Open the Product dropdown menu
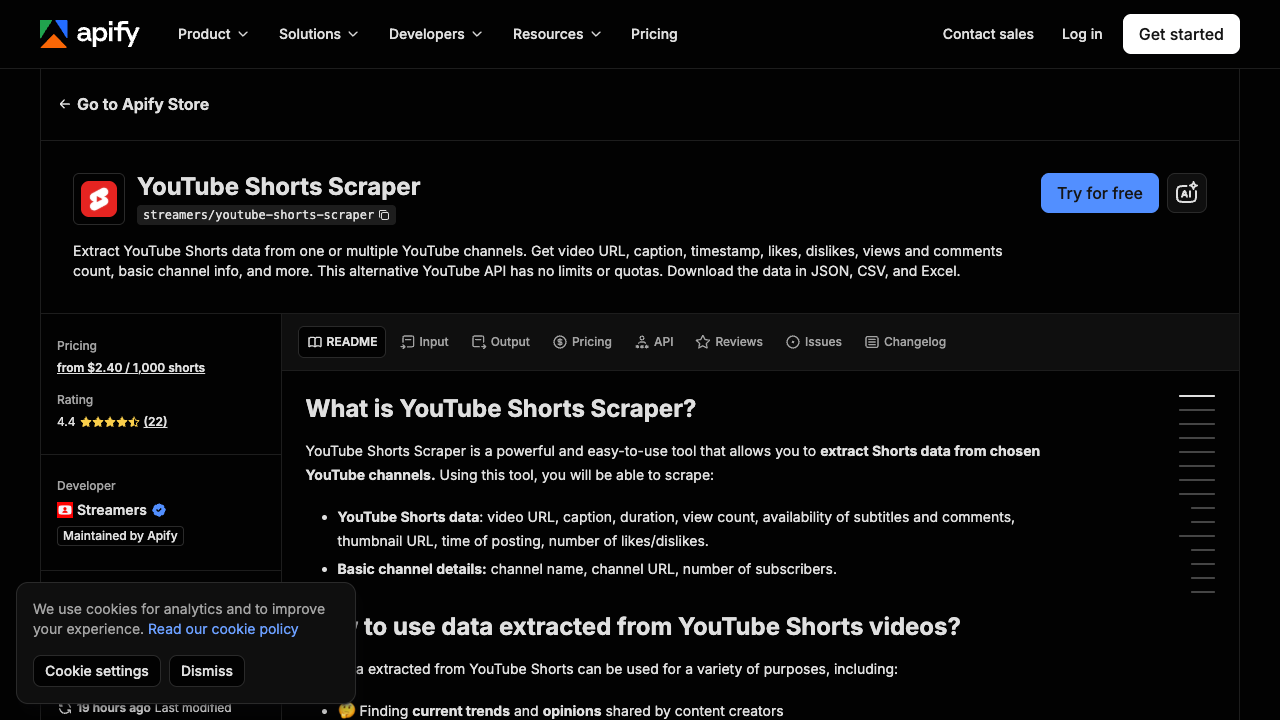Screen dimensions: 1280x720 213,34
